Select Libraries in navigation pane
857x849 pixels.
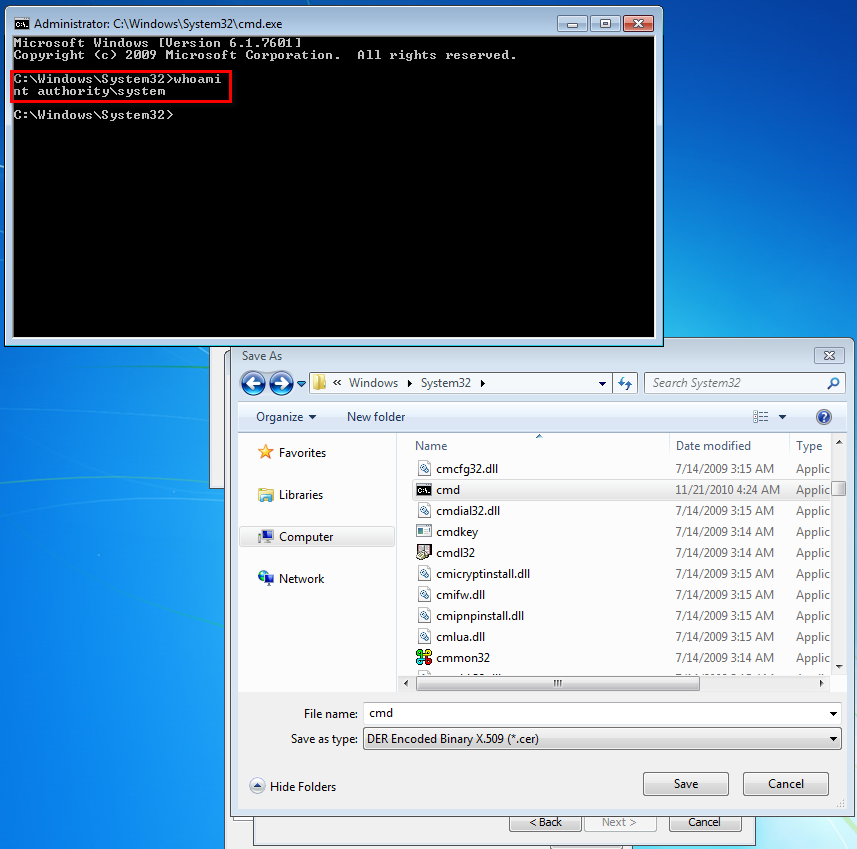301,495
